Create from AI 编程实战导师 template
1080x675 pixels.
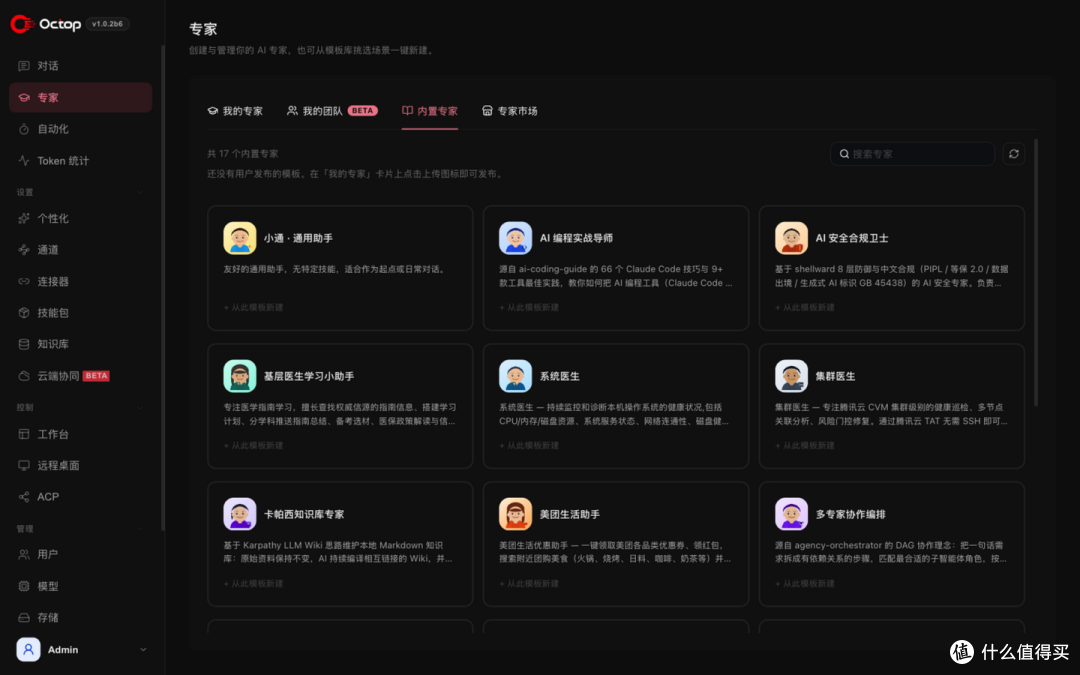pyautogui.click(x=528, y=307)
